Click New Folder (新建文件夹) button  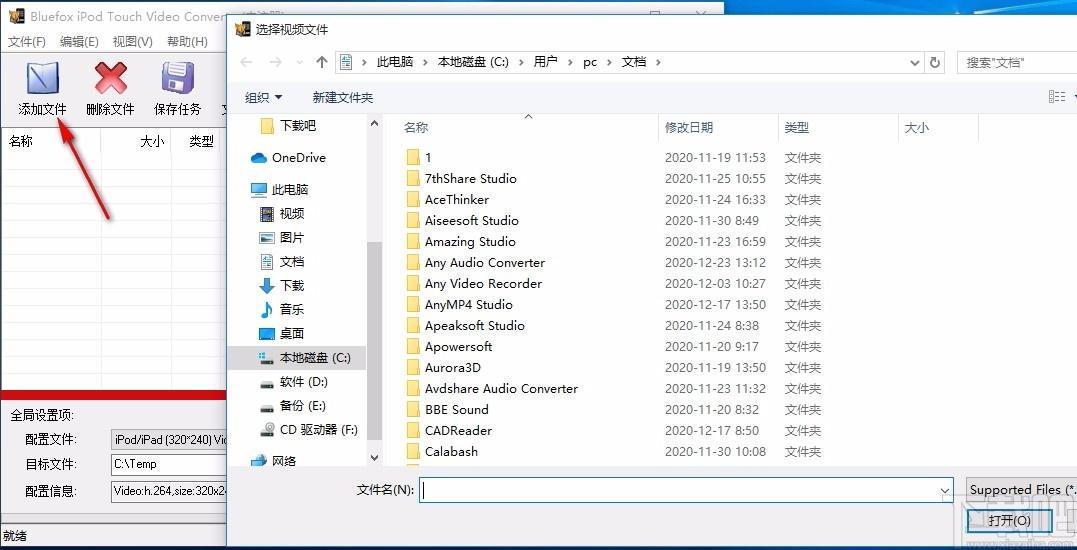343,98
